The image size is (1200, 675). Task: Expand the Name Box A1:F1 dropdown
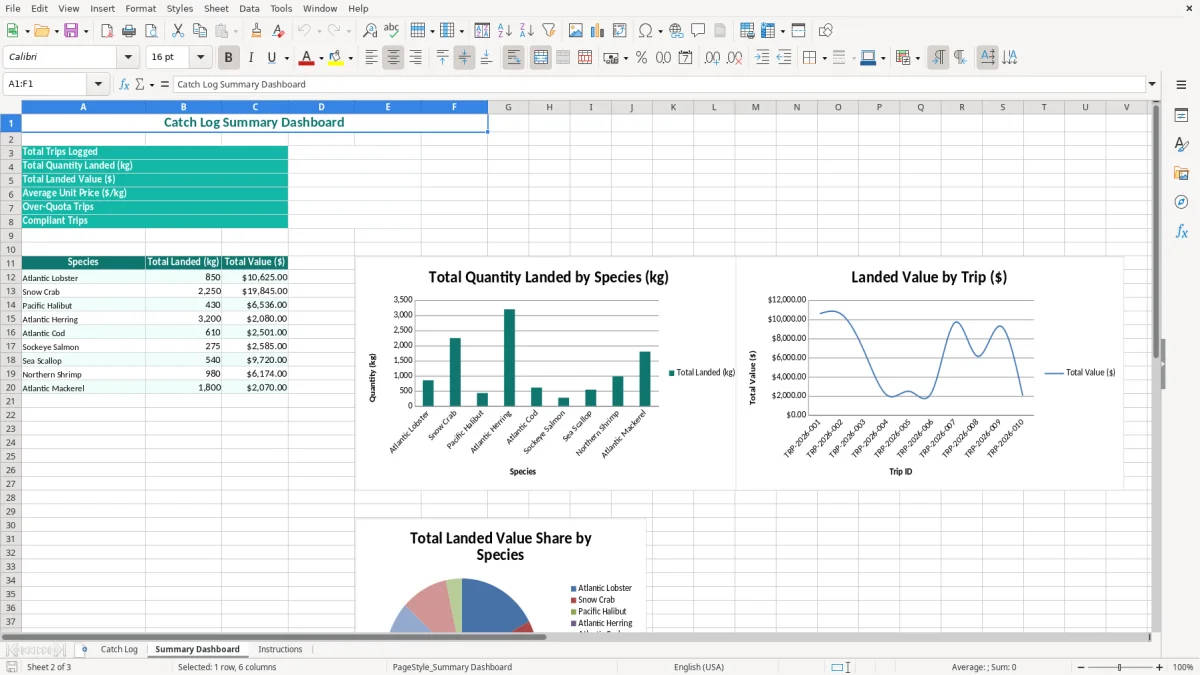click(98, 85)
